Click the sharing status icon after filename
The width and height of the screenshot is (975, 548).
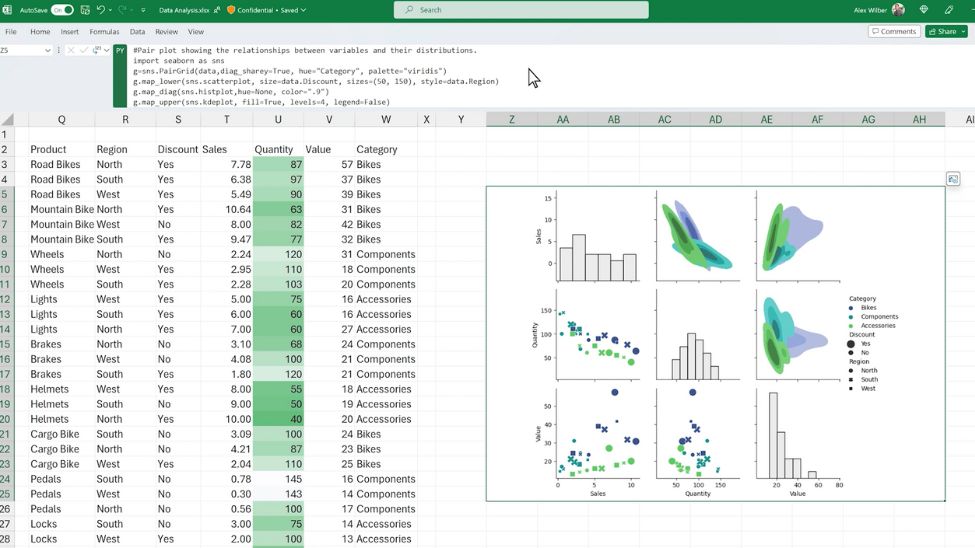217,10
